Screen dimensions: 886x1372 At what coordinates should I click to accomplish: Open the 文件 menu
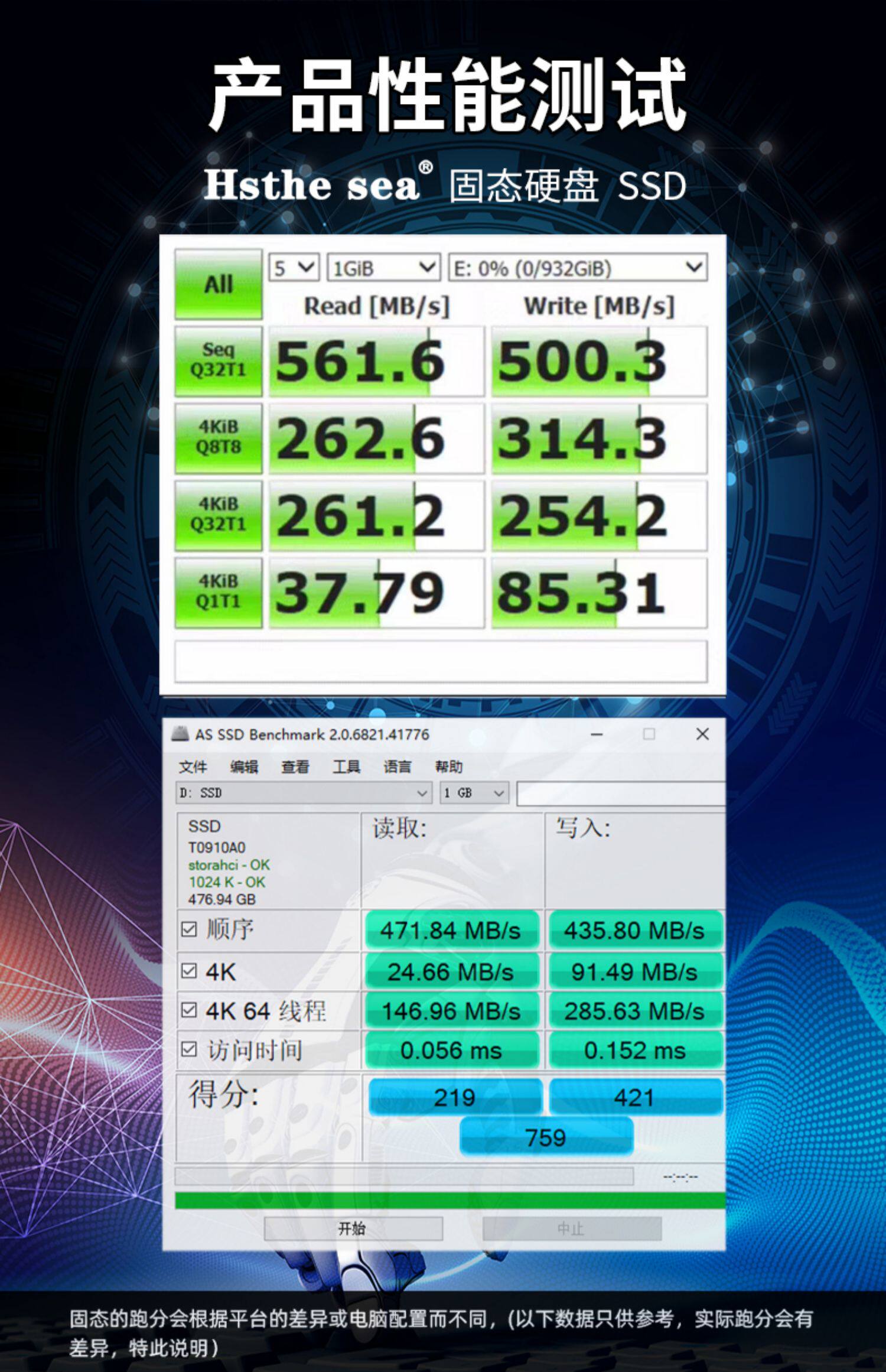point(193,767)
